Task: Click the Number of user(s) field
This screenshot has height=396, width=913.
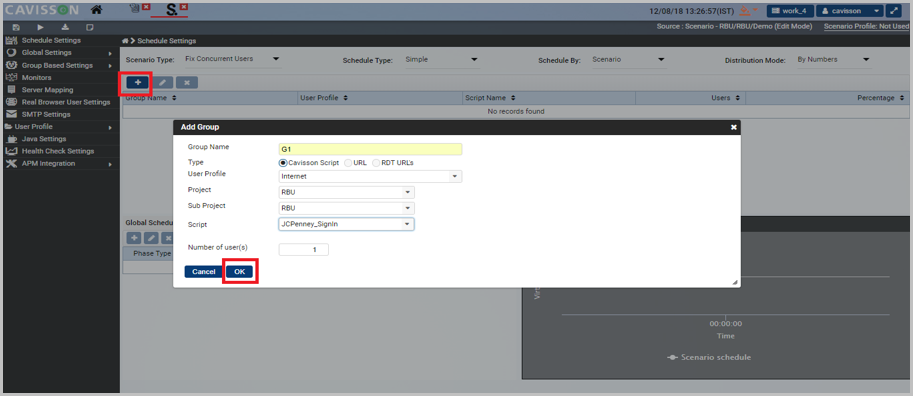Action: (304, 249)
